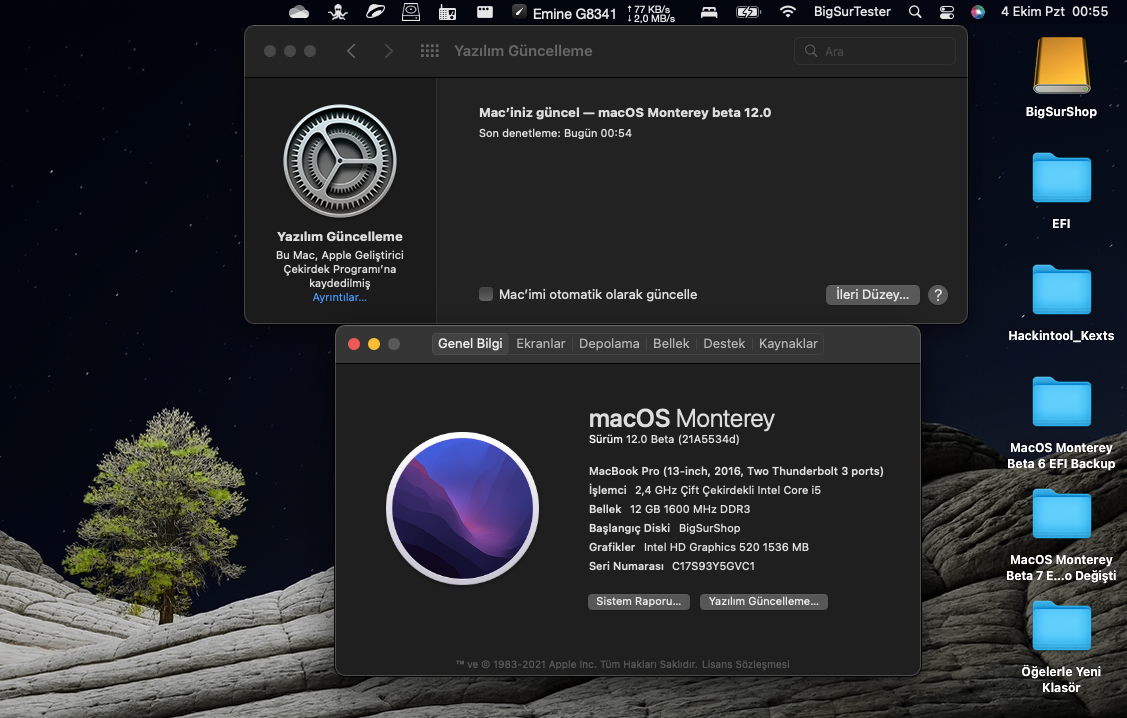
Task: Click the Yazılım Güncelleme button in About window
Action: pos(763,602)
